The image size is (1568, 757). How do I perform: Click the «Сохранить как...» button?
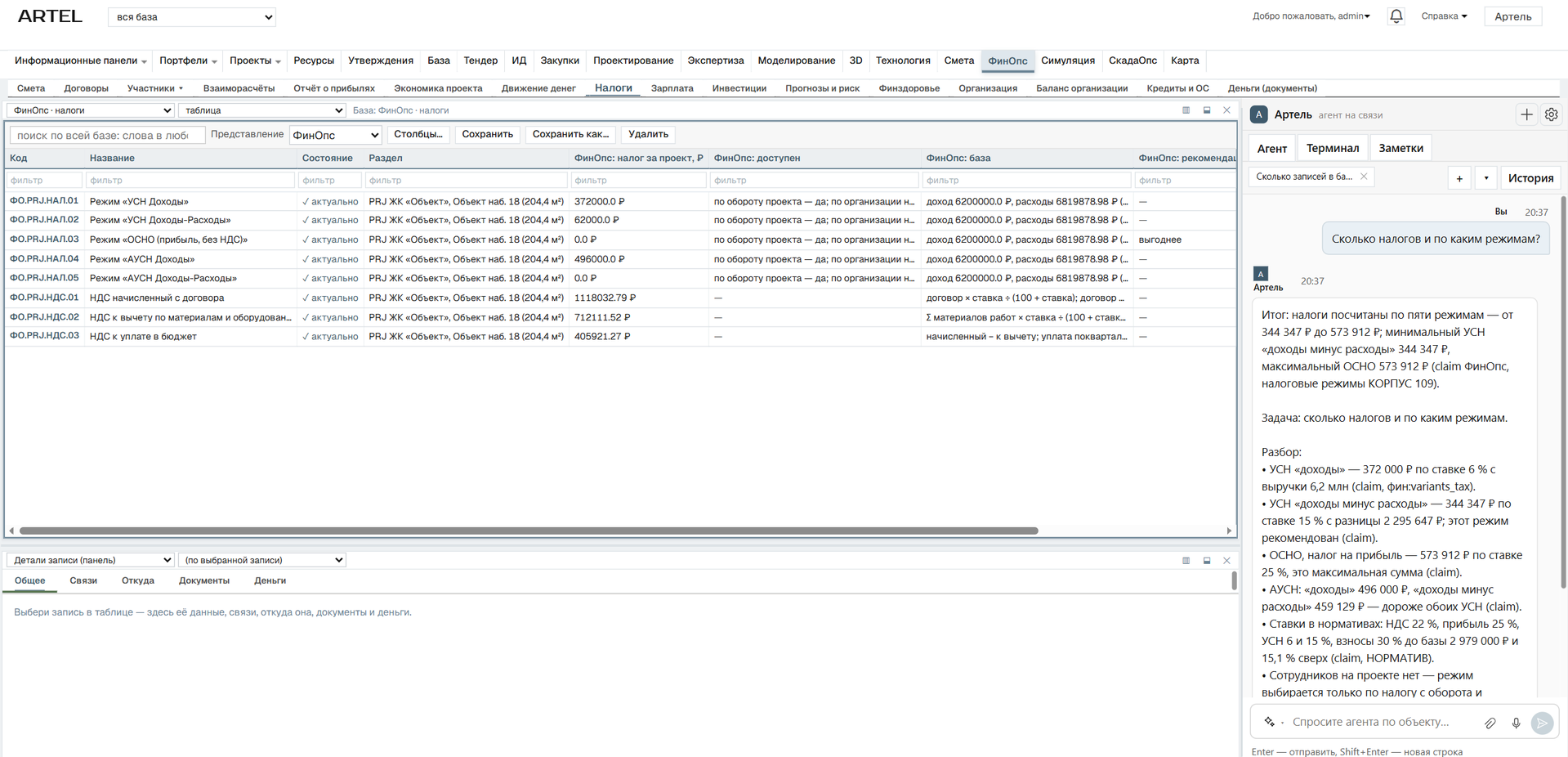click(570, 134)
